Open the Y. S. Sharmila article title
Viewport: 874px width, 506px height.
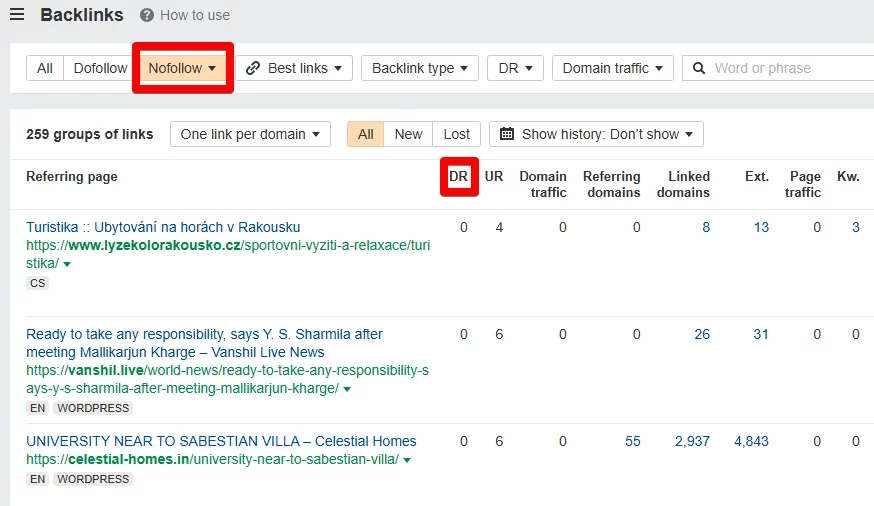(205, 343)
